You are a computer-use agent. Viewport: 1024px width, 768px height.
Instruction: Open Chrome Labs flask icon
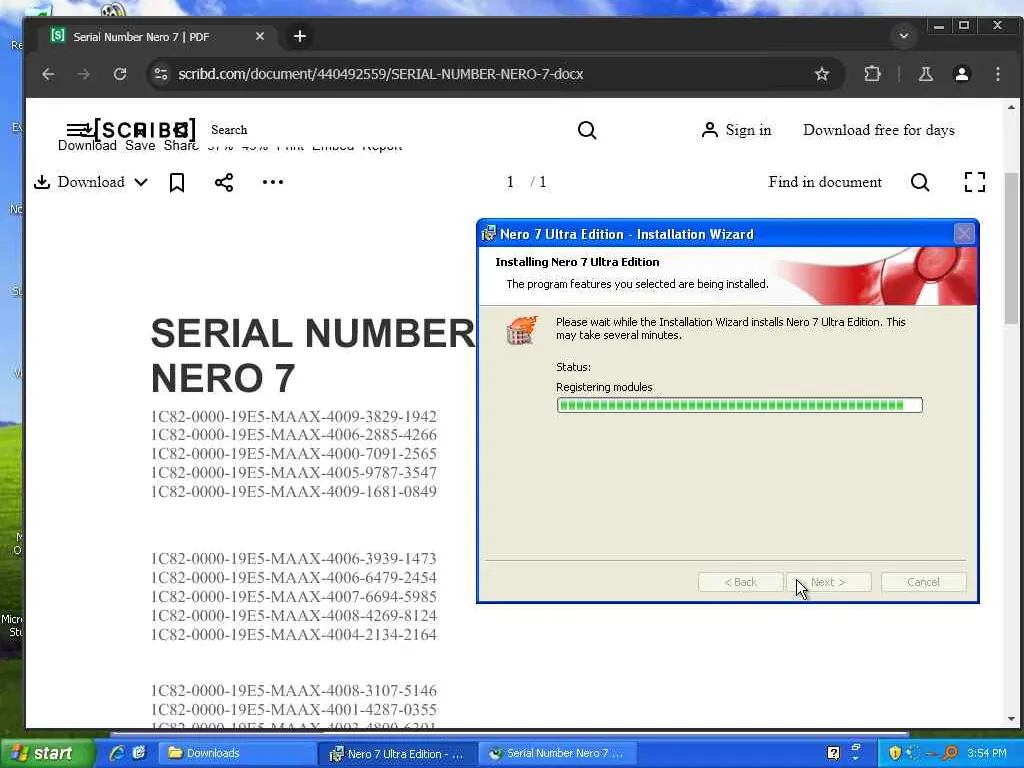925,74
